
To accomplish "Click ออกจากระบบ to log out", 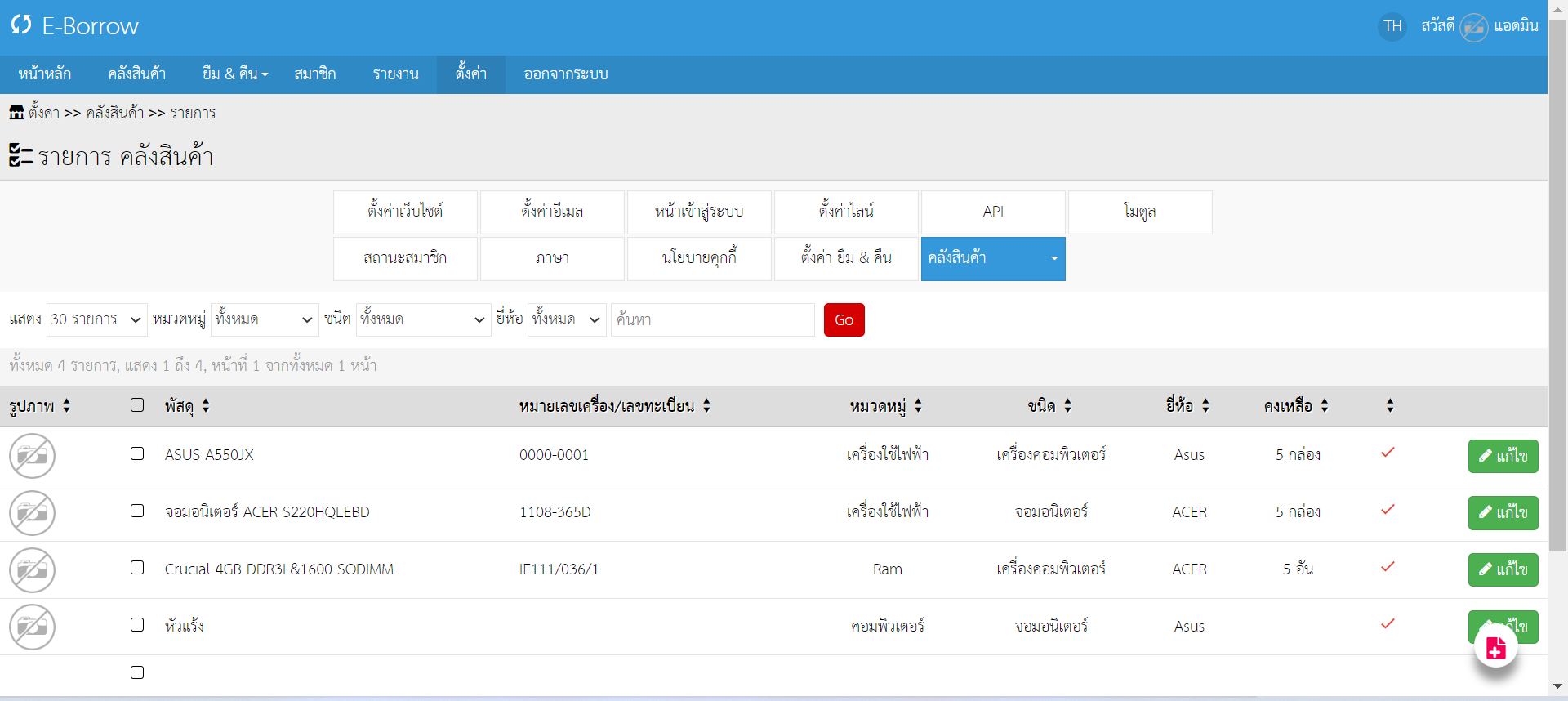I will tap(566, 74).
